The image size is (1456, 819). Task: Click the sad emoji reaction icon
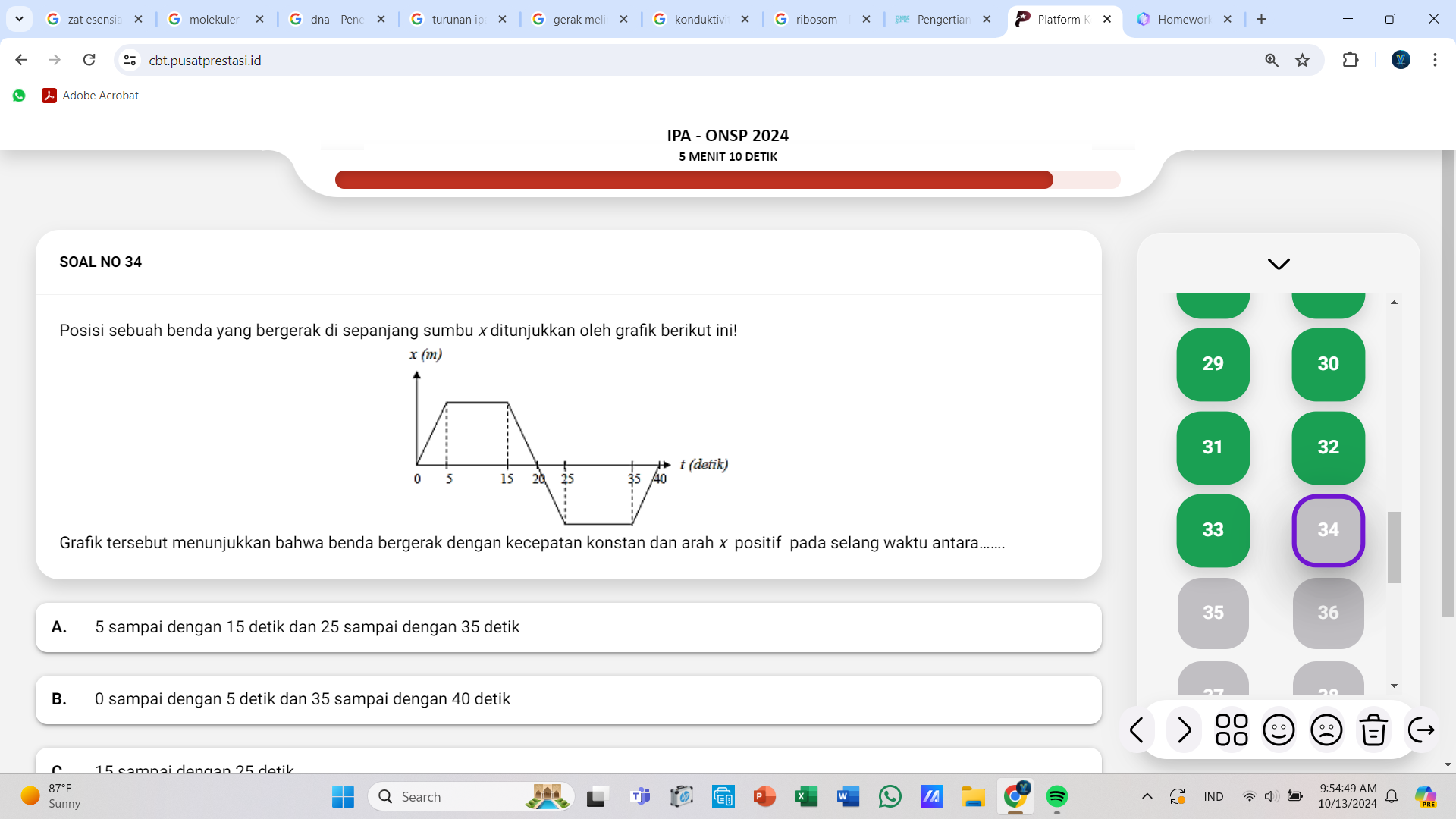pos(1324,729)
